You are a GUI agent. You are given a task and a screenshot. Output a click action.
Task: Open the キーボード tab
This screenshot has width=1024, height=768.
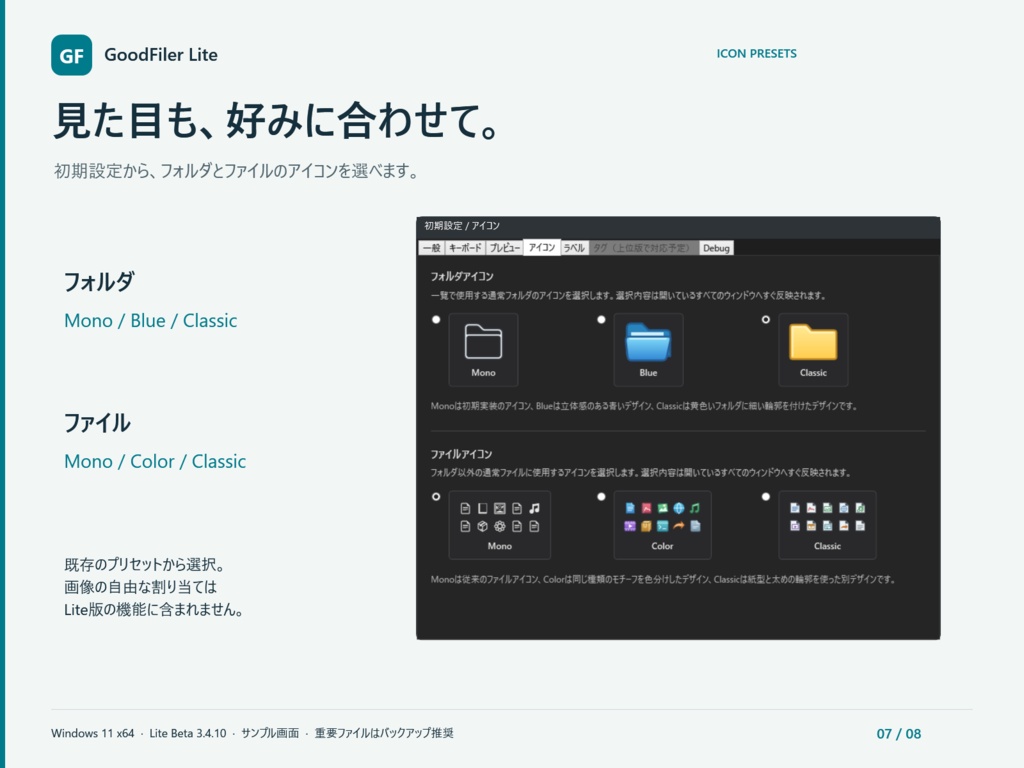point(465,248)
